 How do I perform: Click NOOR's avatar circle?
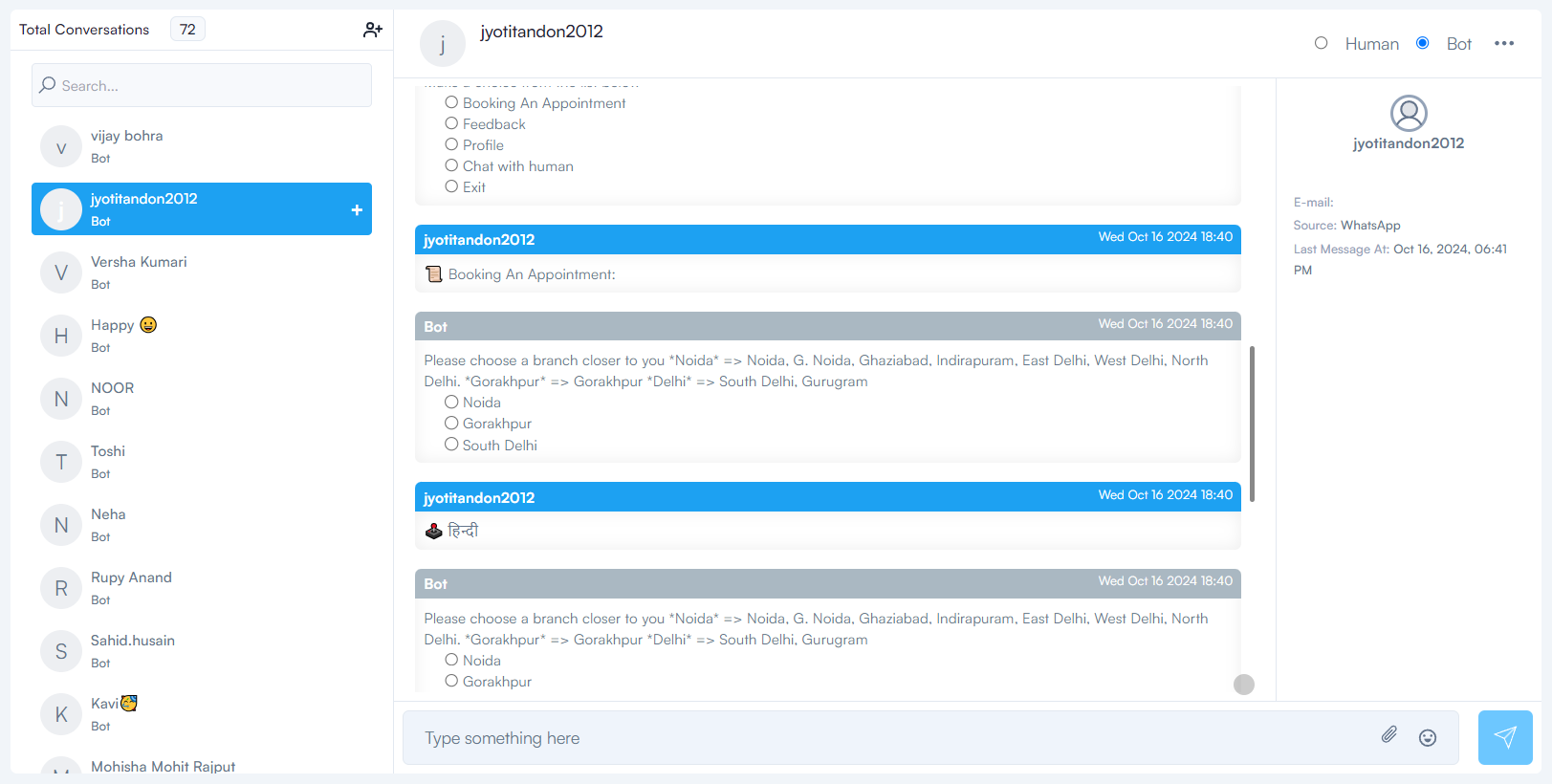click(61, 399)
